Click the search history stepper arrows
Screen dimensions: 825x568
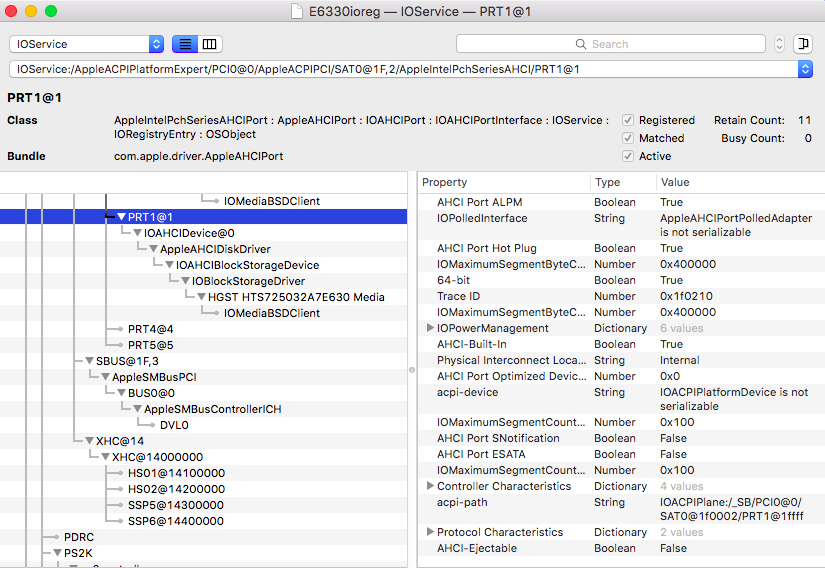(780, 44)
